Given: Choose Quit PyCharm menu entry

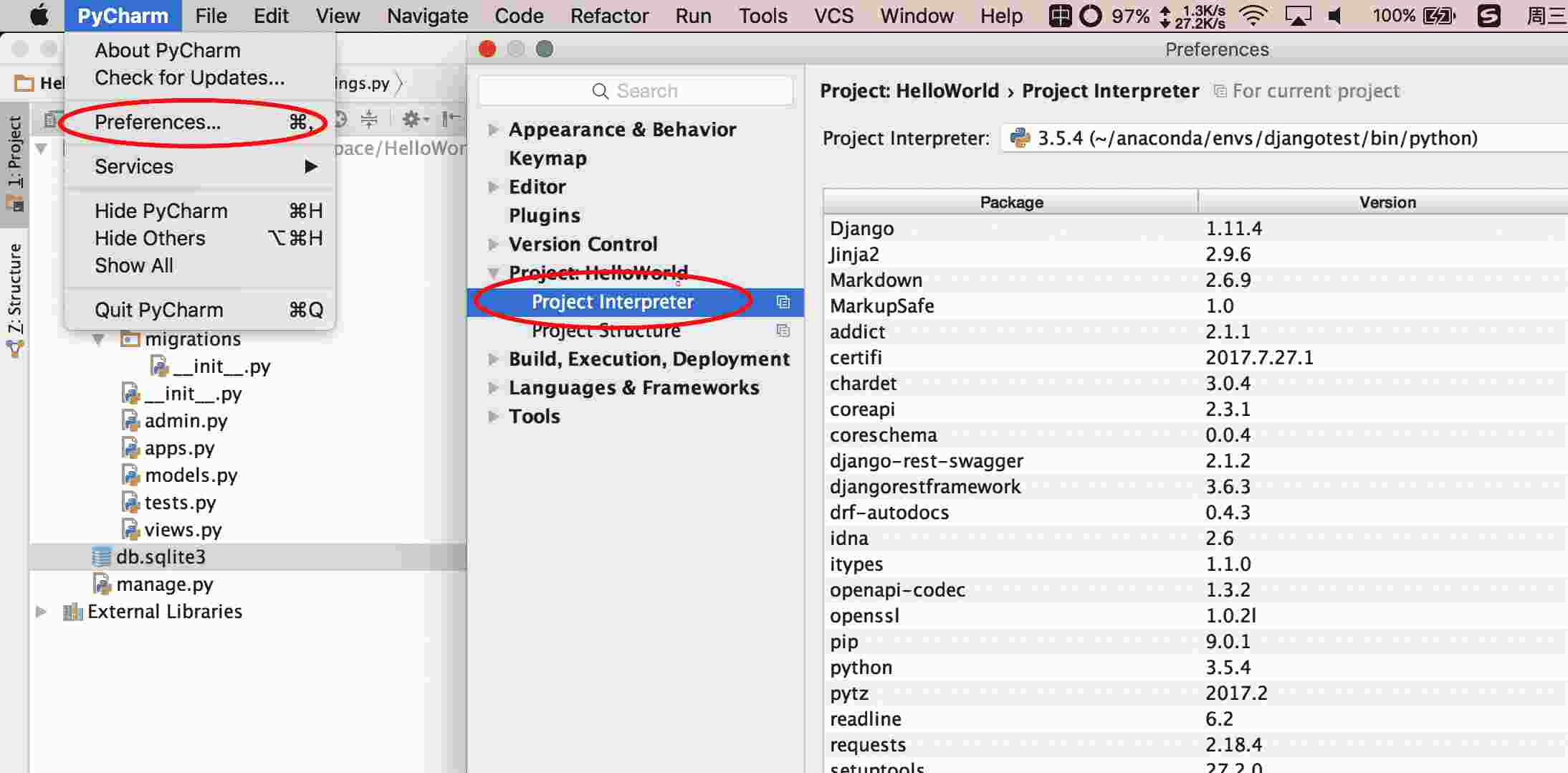Looking at the screenshot, I should pos(200,310).
